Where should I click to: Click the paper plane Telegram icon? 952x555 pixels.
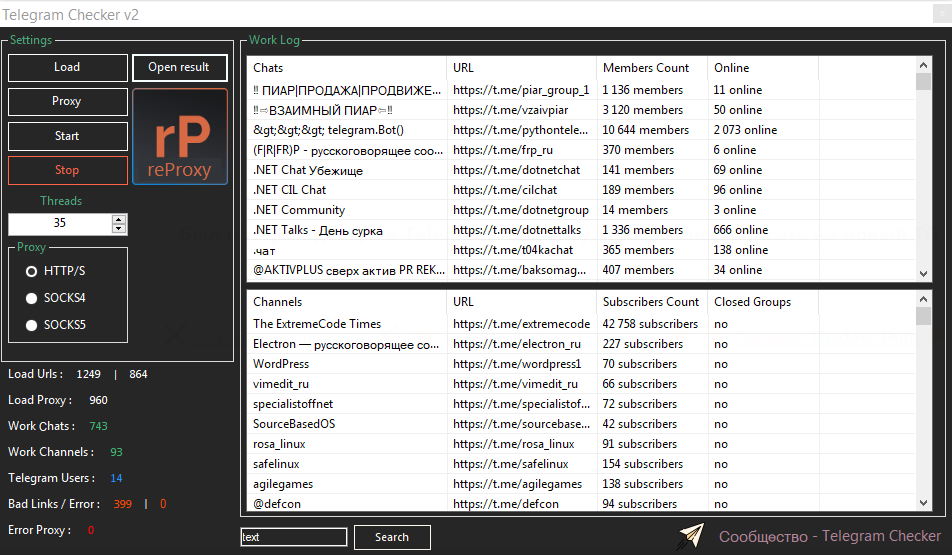tap(692, 536)
